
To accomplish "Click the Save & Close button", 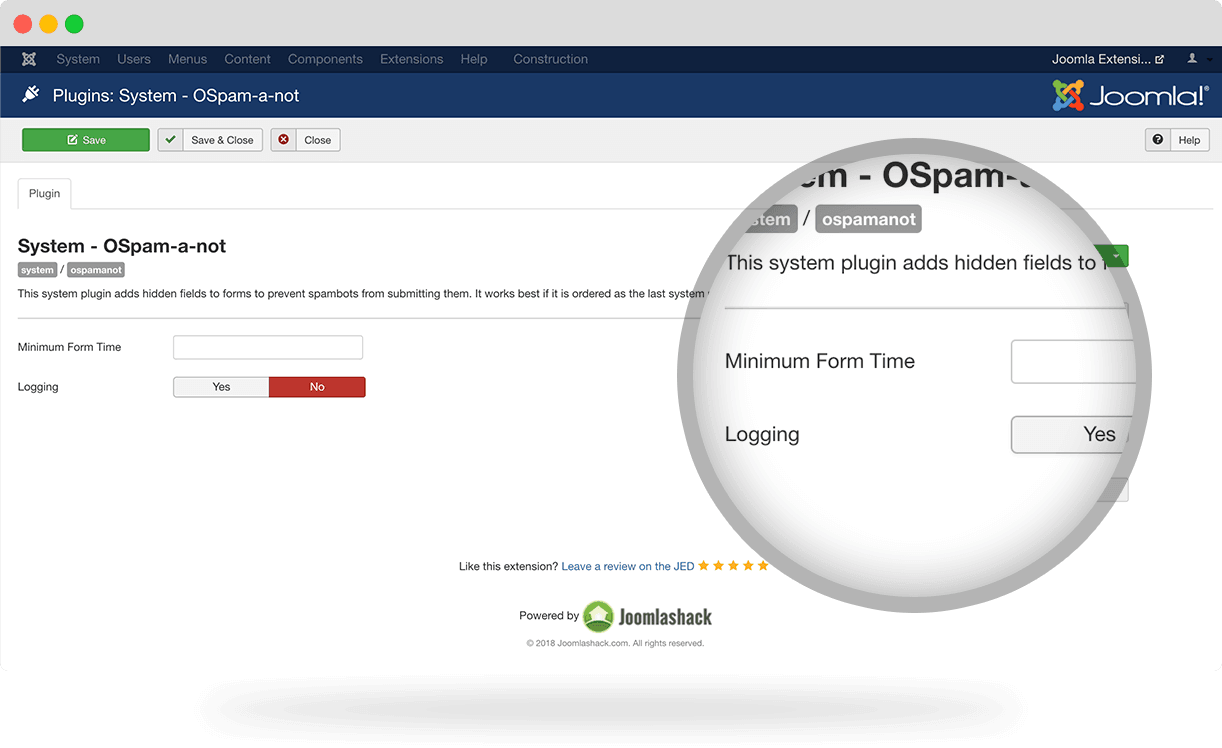I will coord(210,140).
